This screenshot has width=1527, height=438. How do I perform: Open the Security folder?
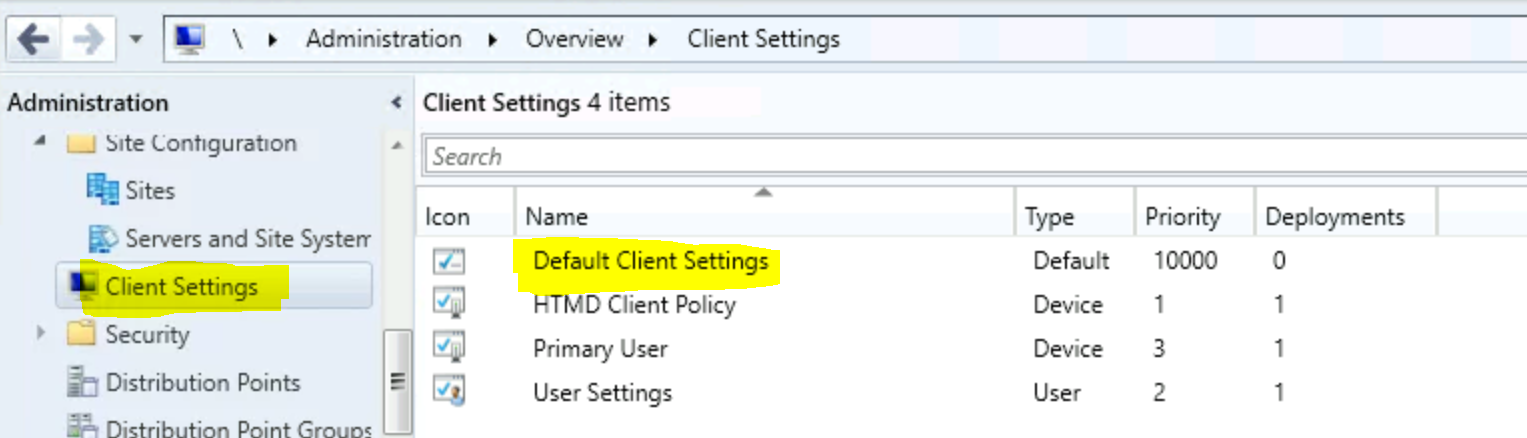pos(147,334)
